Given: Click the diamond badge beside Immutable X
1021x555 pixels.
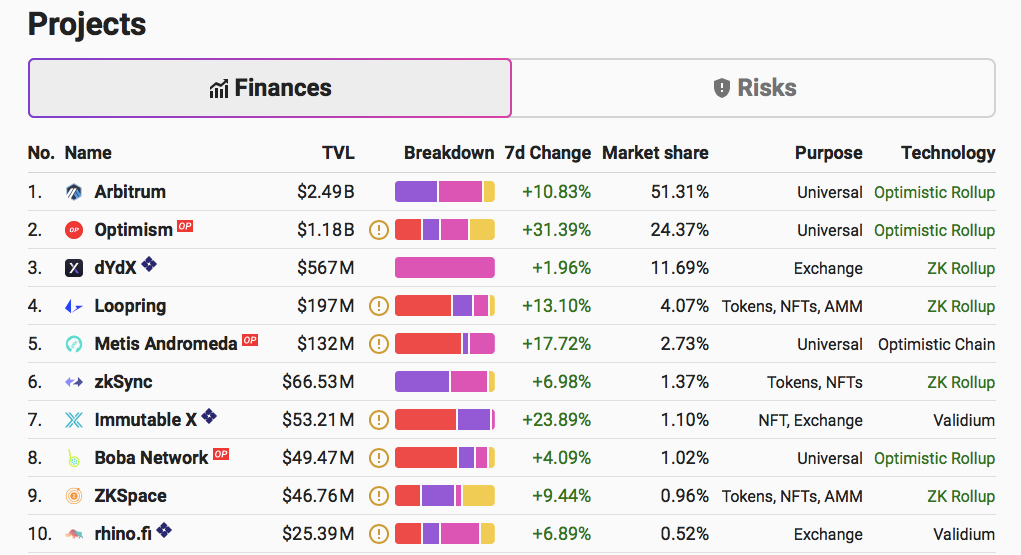Looking at the screenshot, I should (209, 416).
